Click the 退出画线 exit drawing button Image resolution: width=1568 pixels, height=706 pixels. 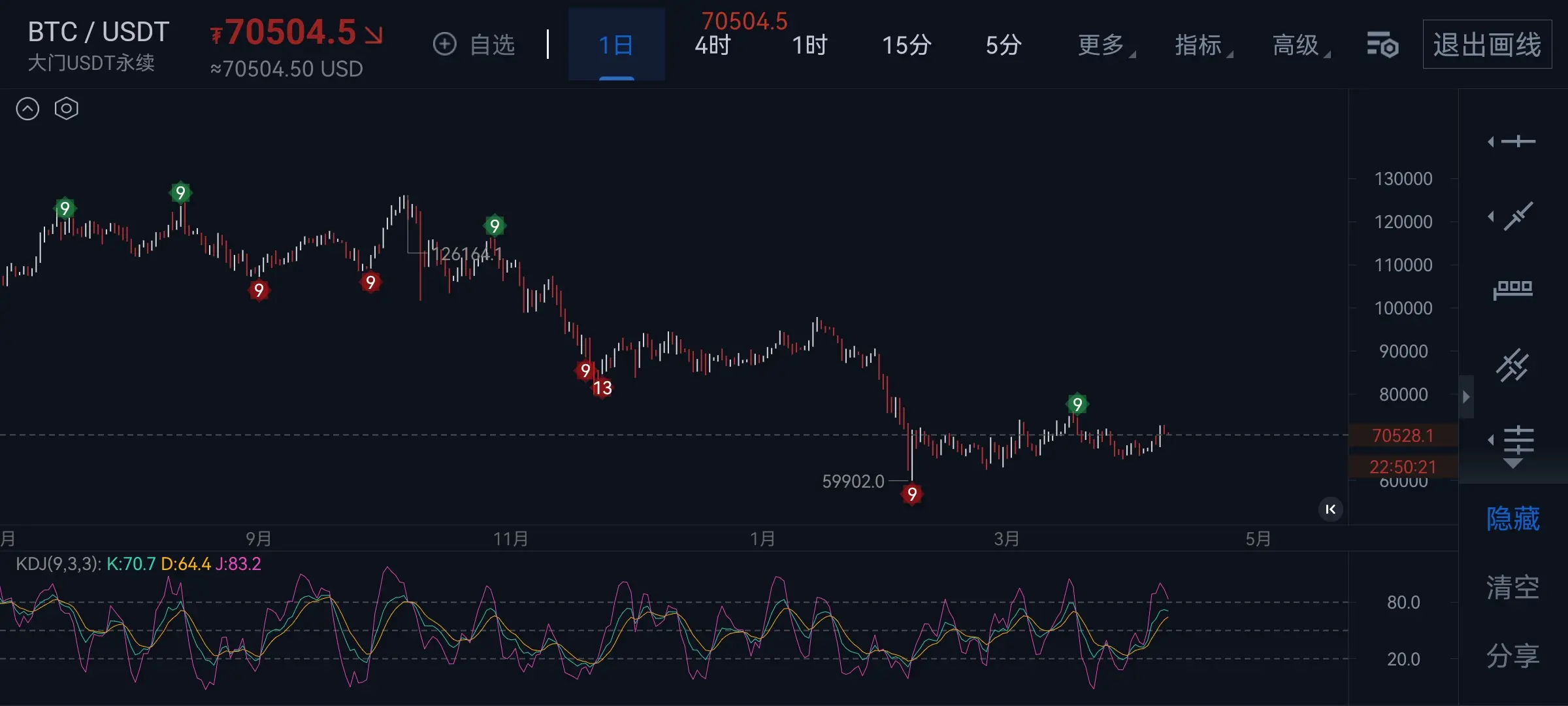click(1487, 45)
